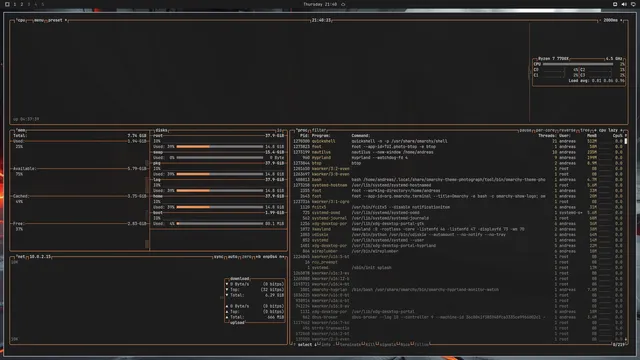The width and height of the screenshot is (640, 360).
Task: Click select up arrow in proc footer
Action: [x=294, y=344]
